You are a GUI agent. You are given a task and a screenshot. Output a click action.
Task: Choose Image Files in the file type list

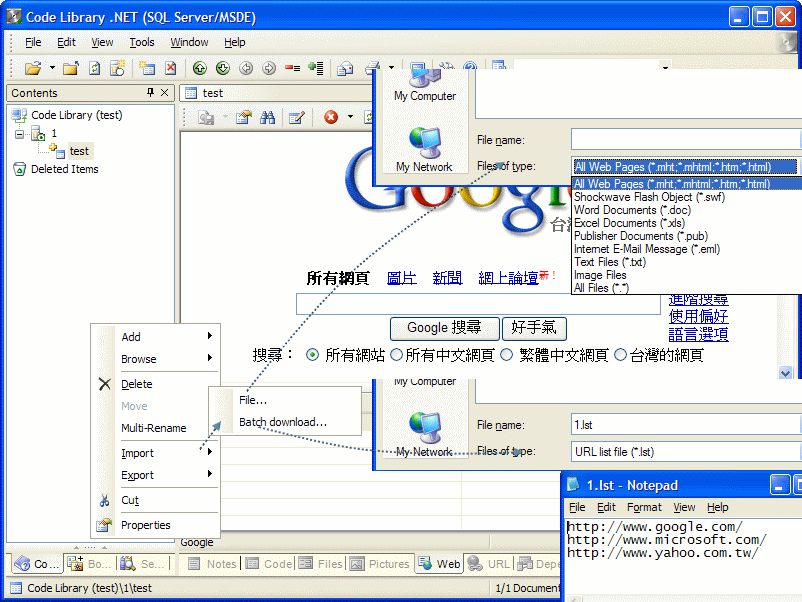click(x=600, y=275)
